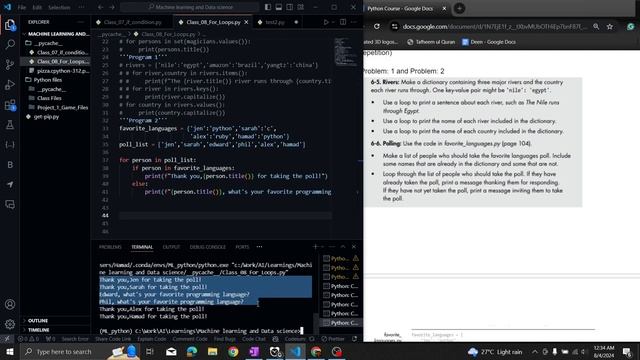The width and height of the screenshot is (640, 360).
Task: Click the Windows Start button
Action: point(9,351)
